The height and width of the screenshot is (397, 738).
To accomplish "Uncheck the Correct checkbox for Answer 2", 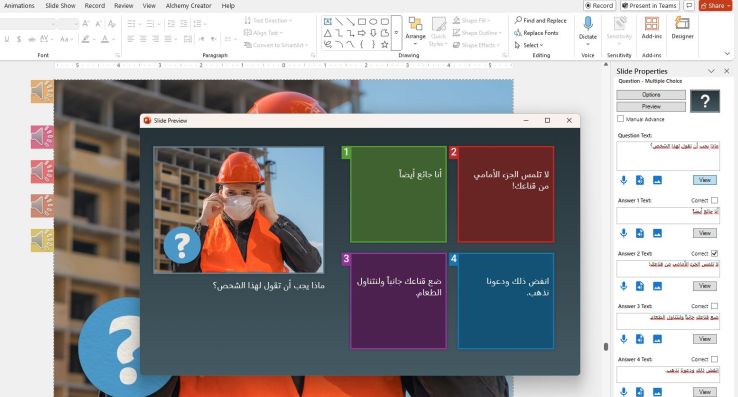I will click(x=714, y=253).
